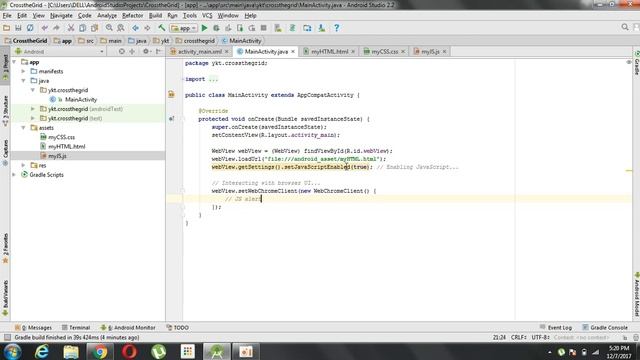Image resolution: width=640 pixels, height=360 pixels.
Task: Click the Find magnifier icon
Action: coord(109,28)
